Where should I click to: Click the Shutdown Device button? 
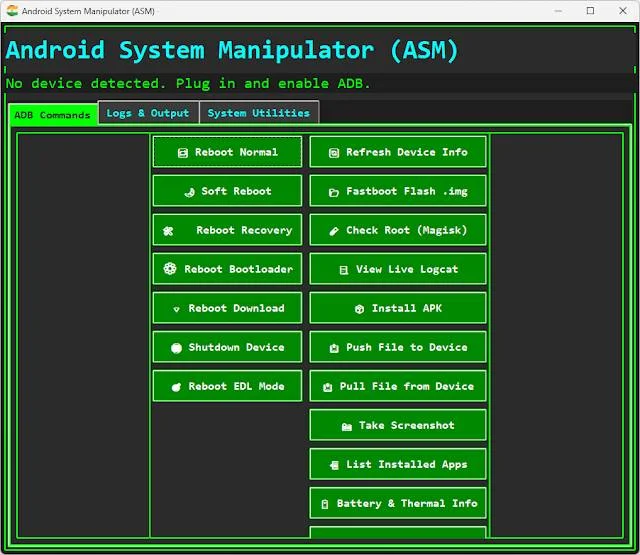[227, 347]
